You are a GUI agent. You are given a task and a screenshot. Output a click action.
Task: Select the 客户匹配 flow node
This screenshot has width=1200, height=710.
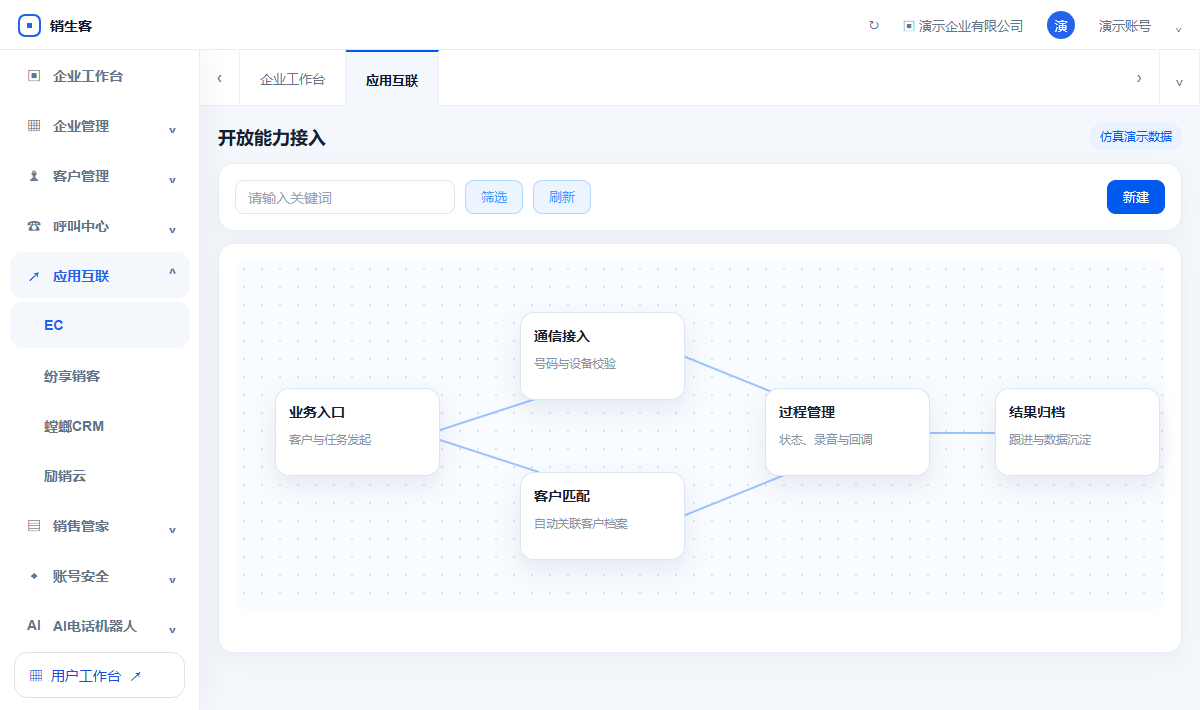click(x=603, y=516)
